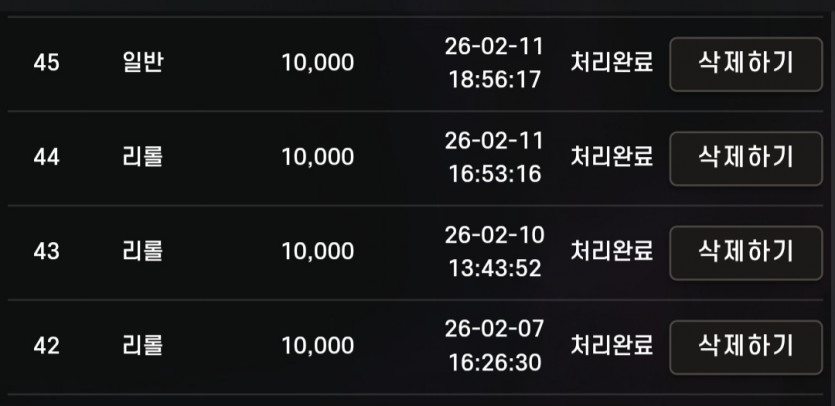Click the 10,000 amount in row 43
The height and width of the screenshot is (406, 835).
point(317,251)
